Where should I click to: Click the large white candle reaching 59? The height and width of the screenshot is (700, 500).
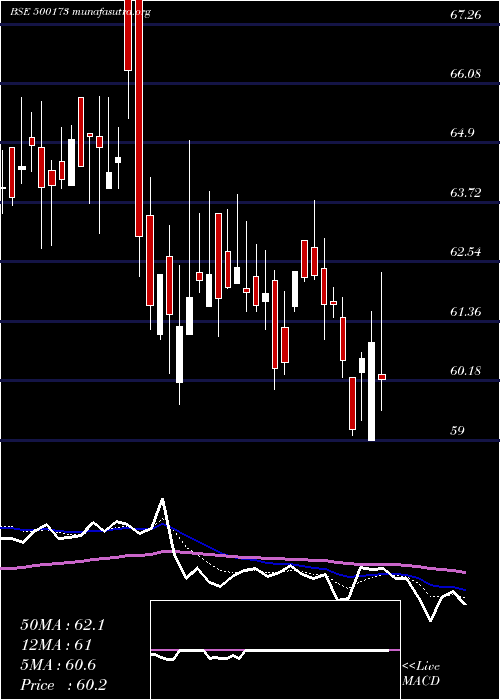[371, 391]
